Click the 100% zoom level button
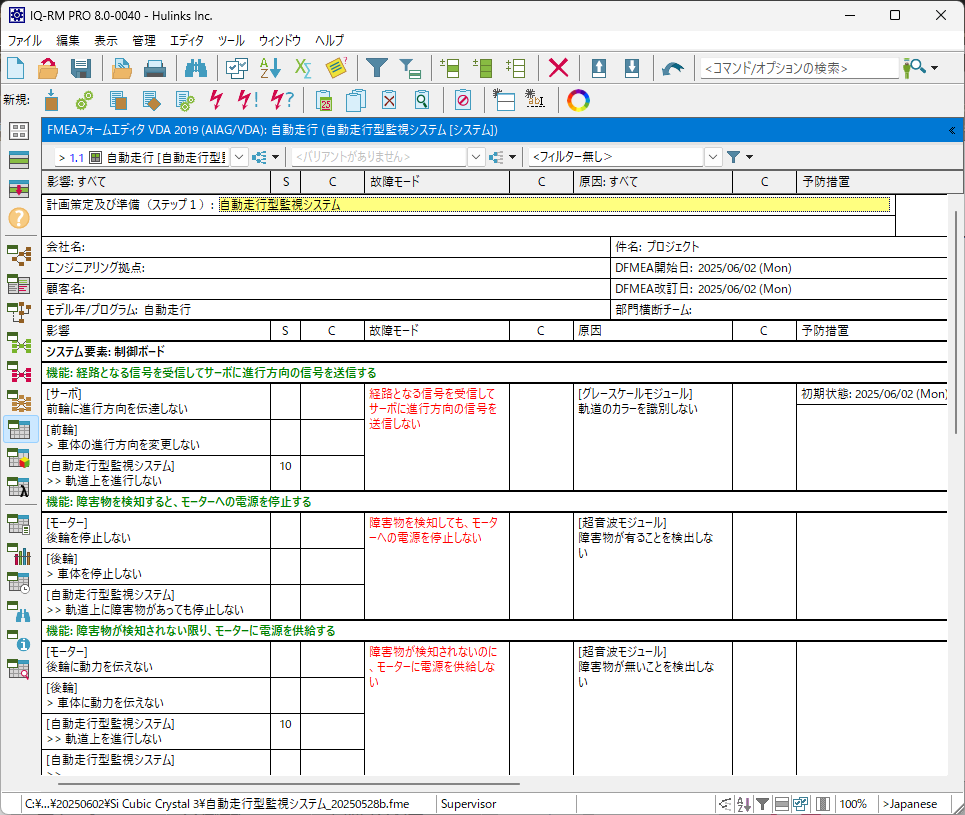The height and width of the screenshot is (815, 965). (x=853, y=804)
